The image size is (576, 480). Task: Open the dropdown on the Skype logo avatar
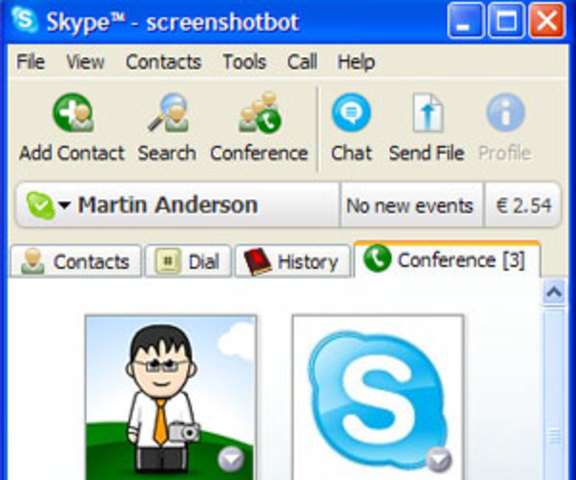(x=439, y=459)
